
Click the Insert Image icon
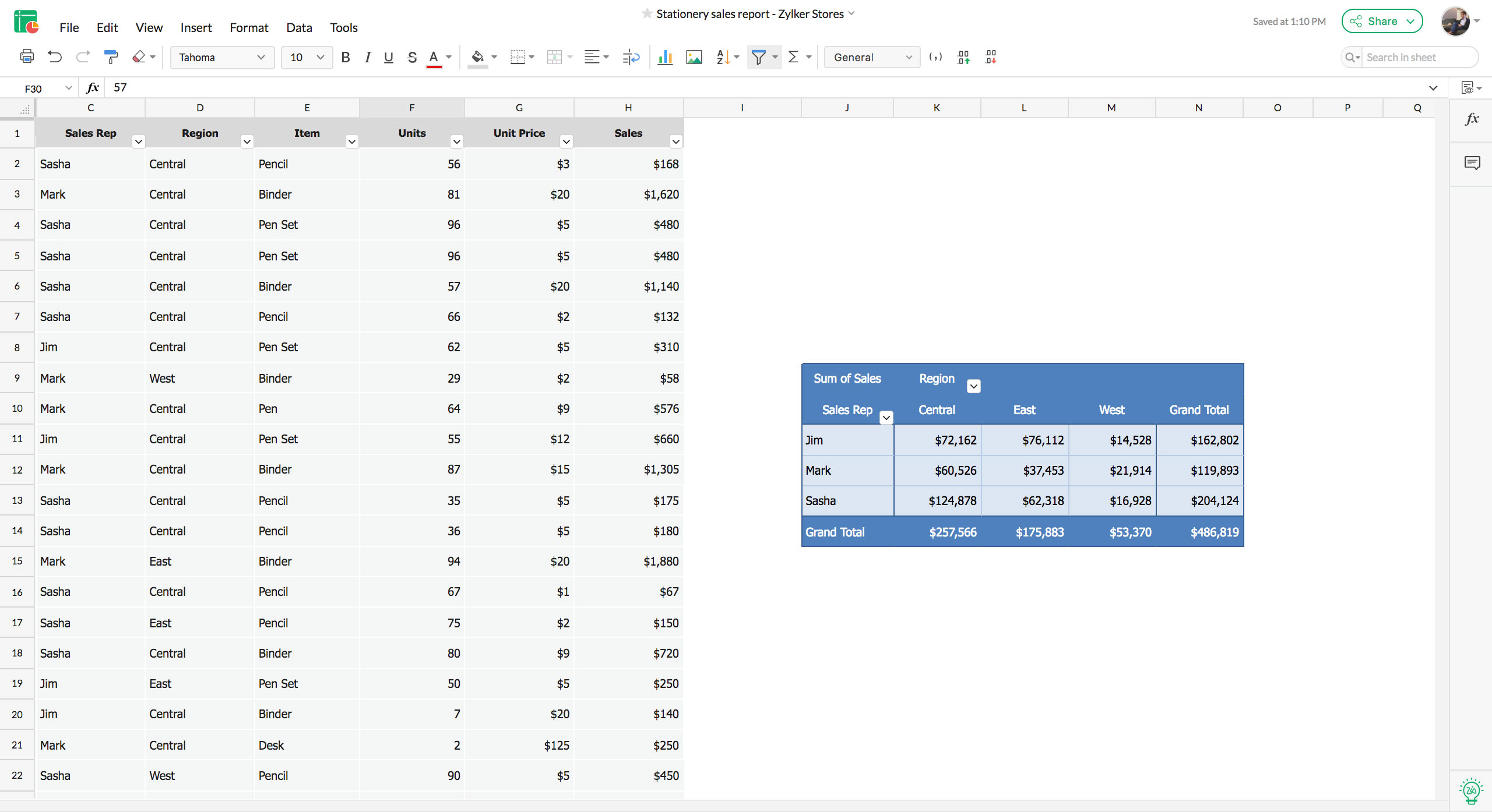694,57
